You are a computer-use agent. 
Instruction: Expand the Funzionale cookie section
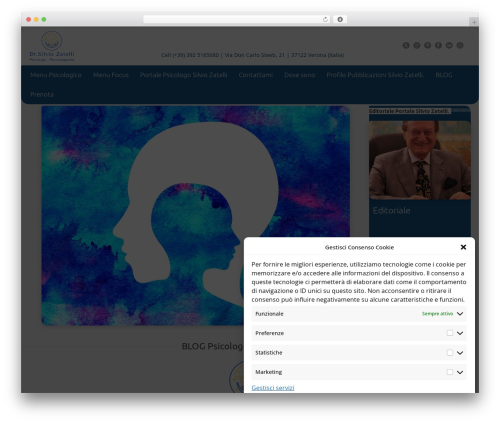pos(460,314)
